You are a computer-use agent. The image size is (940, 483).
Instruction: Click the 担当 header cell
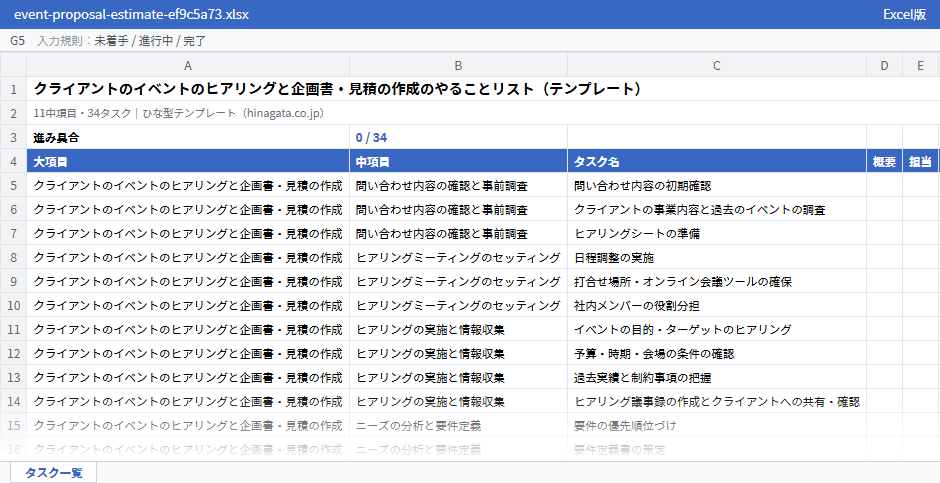[920, 161]
